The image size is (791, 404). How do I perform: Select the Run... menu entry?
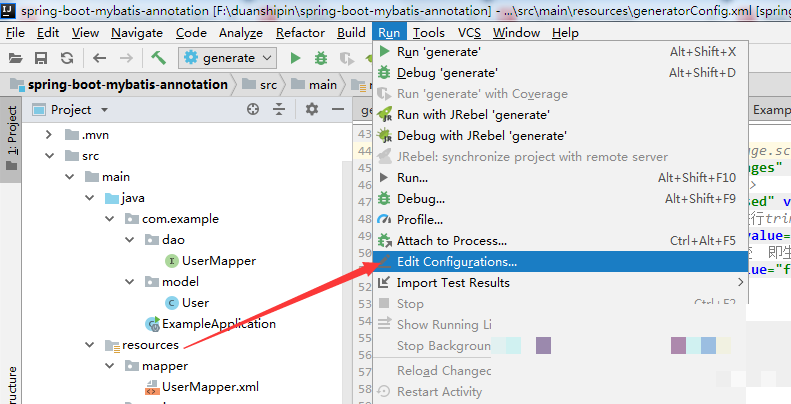coord(560,178)
